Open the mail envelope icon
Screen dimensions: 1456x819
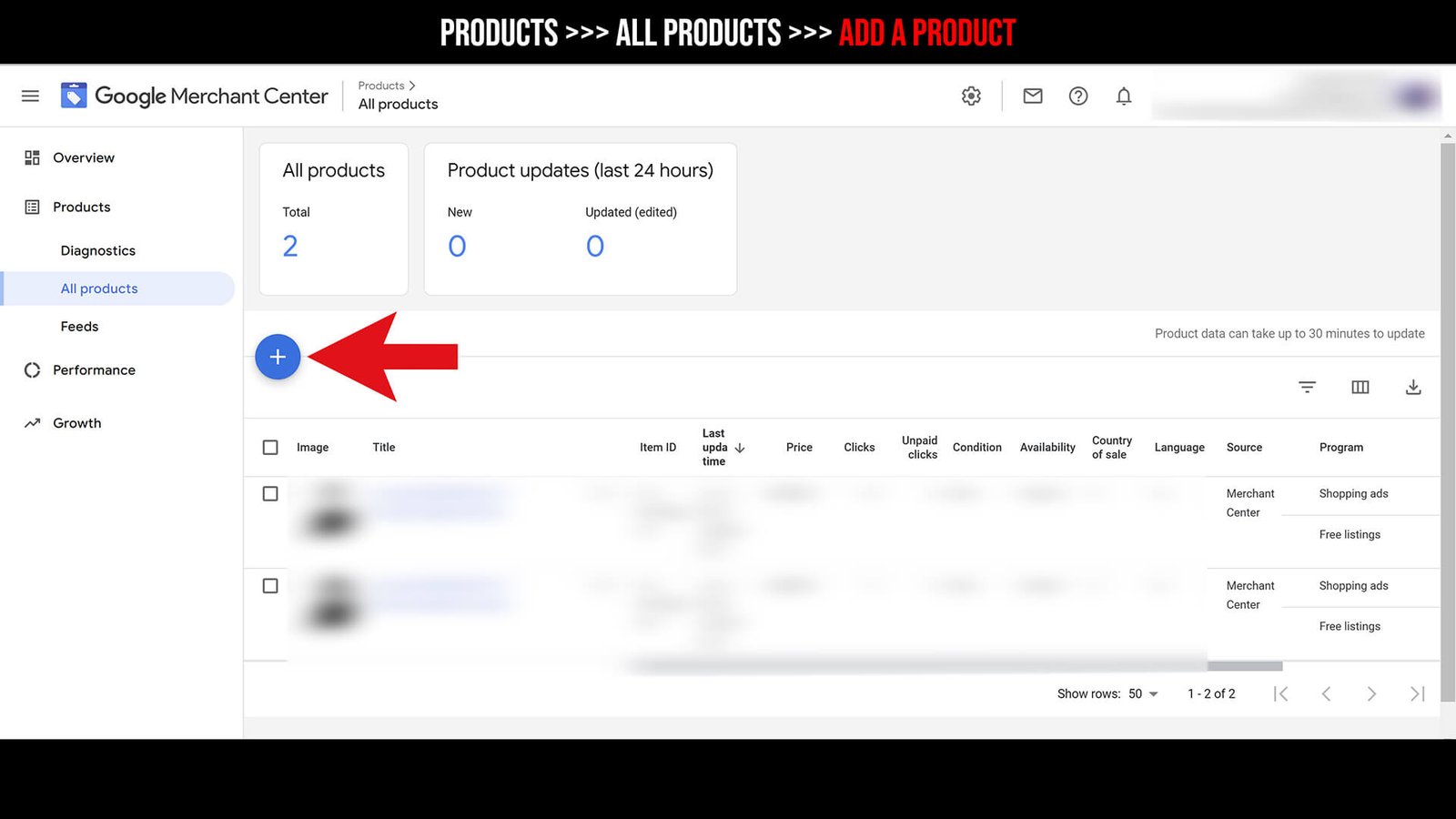coord(1033,96)
